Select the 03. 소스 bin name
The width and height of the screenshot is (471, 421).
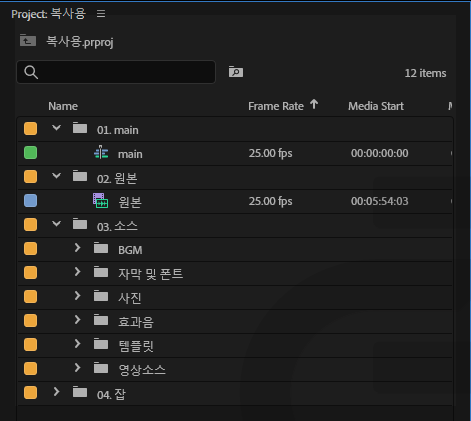(x=117, y=226)
